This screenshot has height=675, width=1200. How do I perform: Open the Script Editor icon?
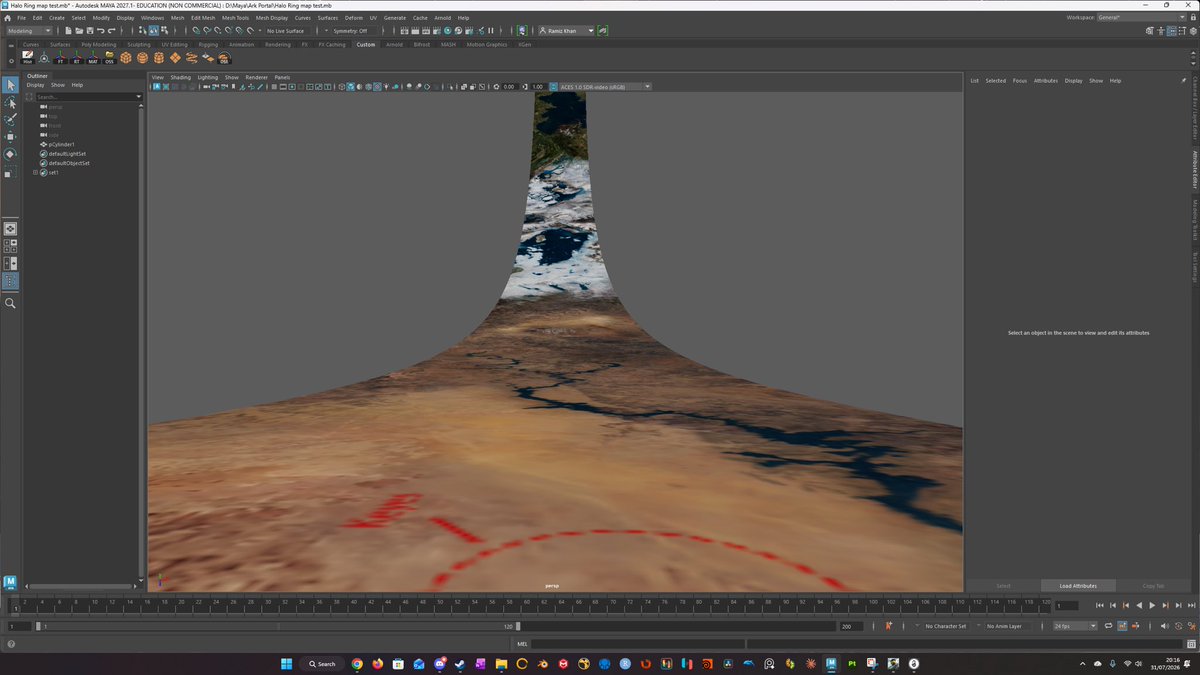(x=1191, y=644)
